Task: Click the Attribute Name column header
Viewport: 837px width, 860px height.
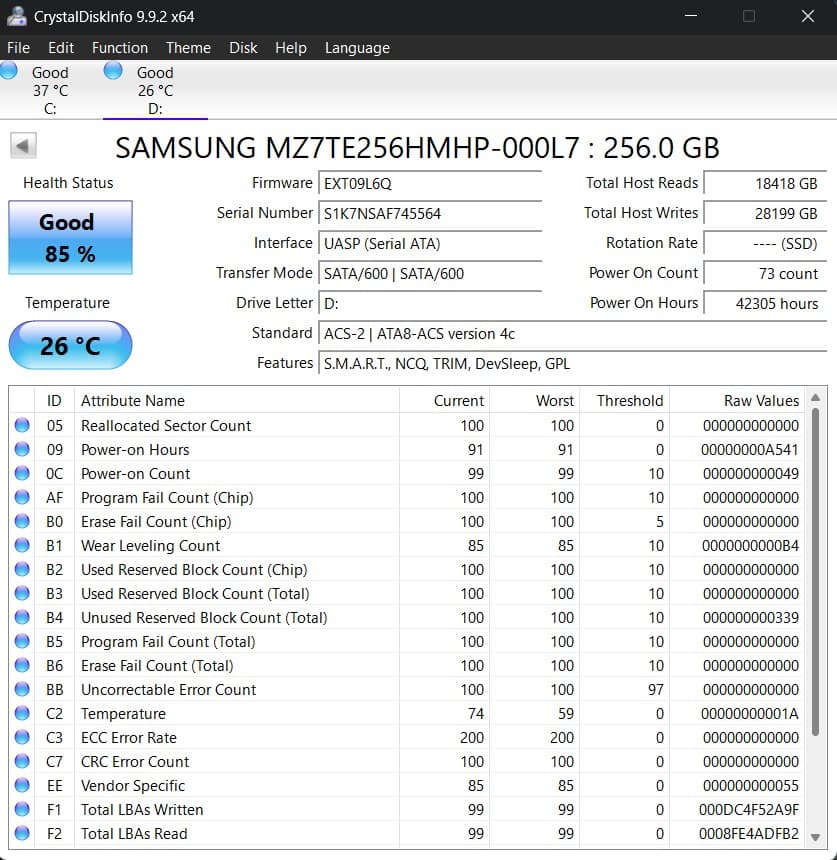Action: point(237,400)
